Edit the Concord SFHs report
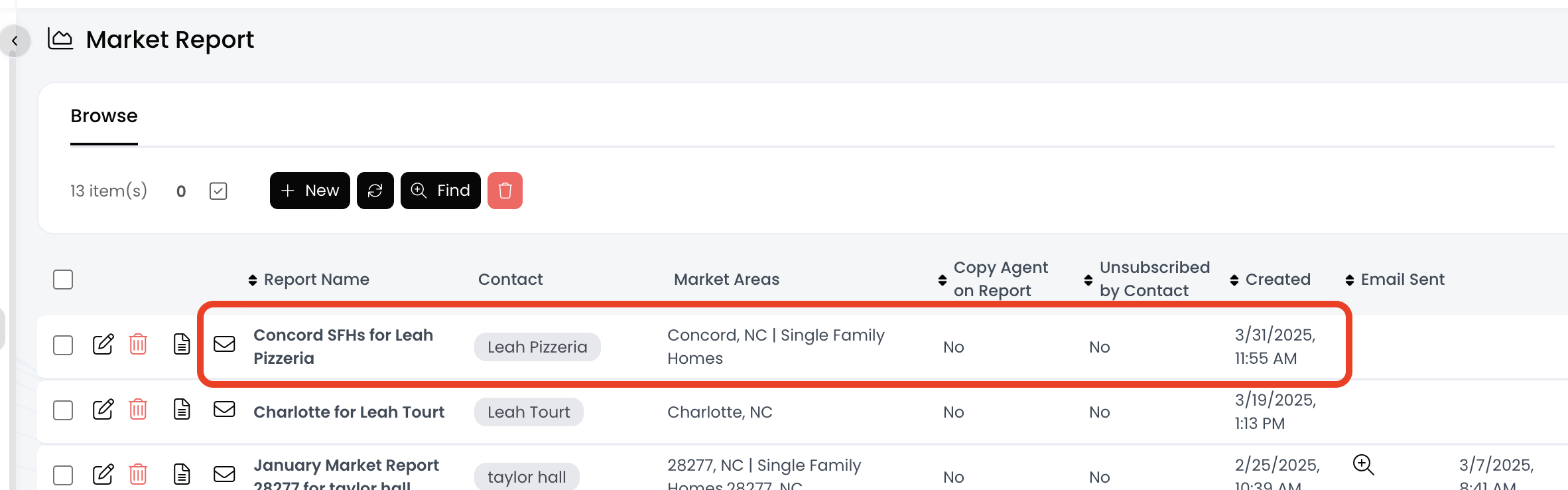This screenshot has width=1568, height=490. coord(103,345)
